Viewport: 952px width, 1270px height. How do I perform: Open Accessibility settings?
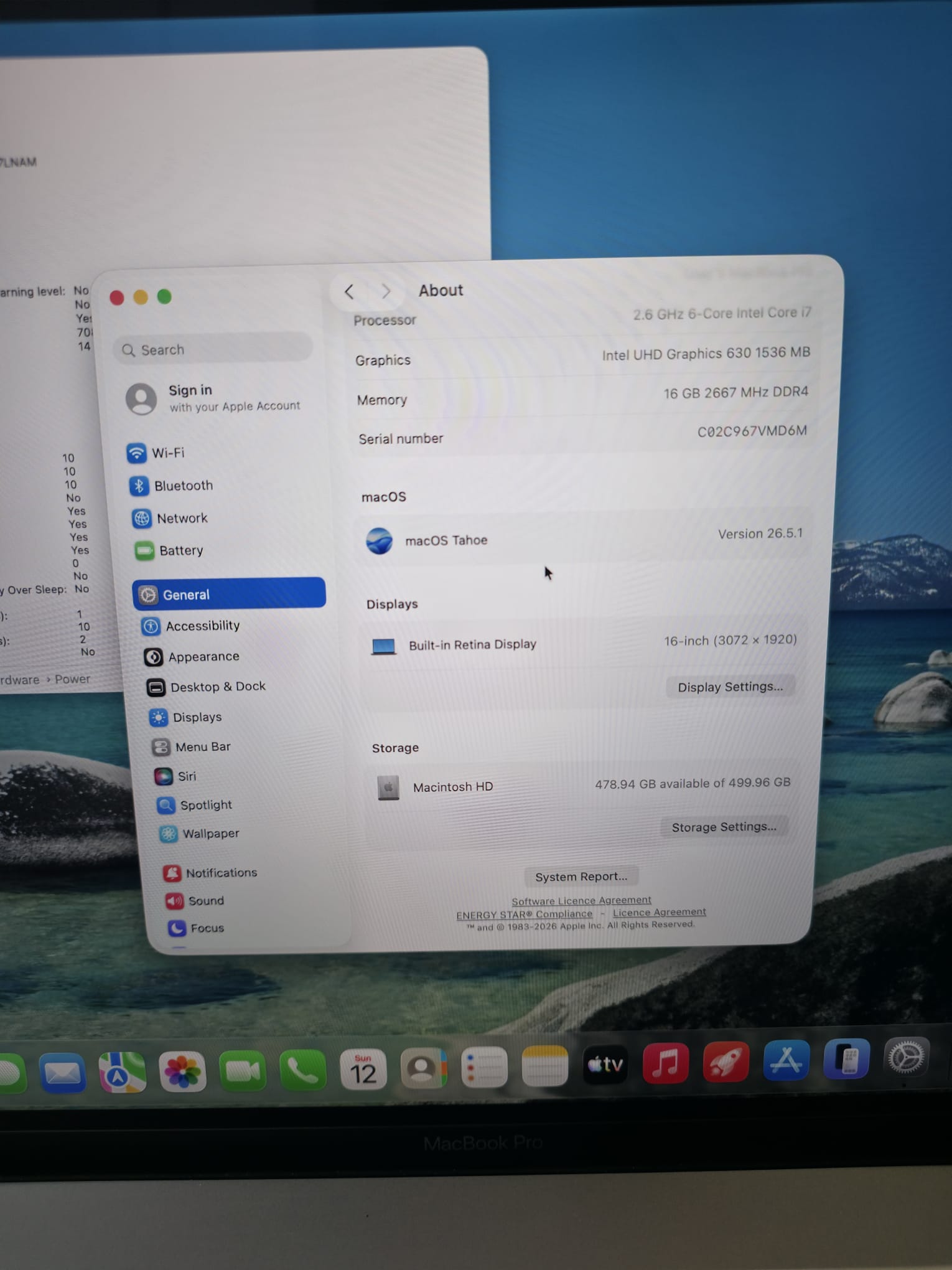point(190,626)
